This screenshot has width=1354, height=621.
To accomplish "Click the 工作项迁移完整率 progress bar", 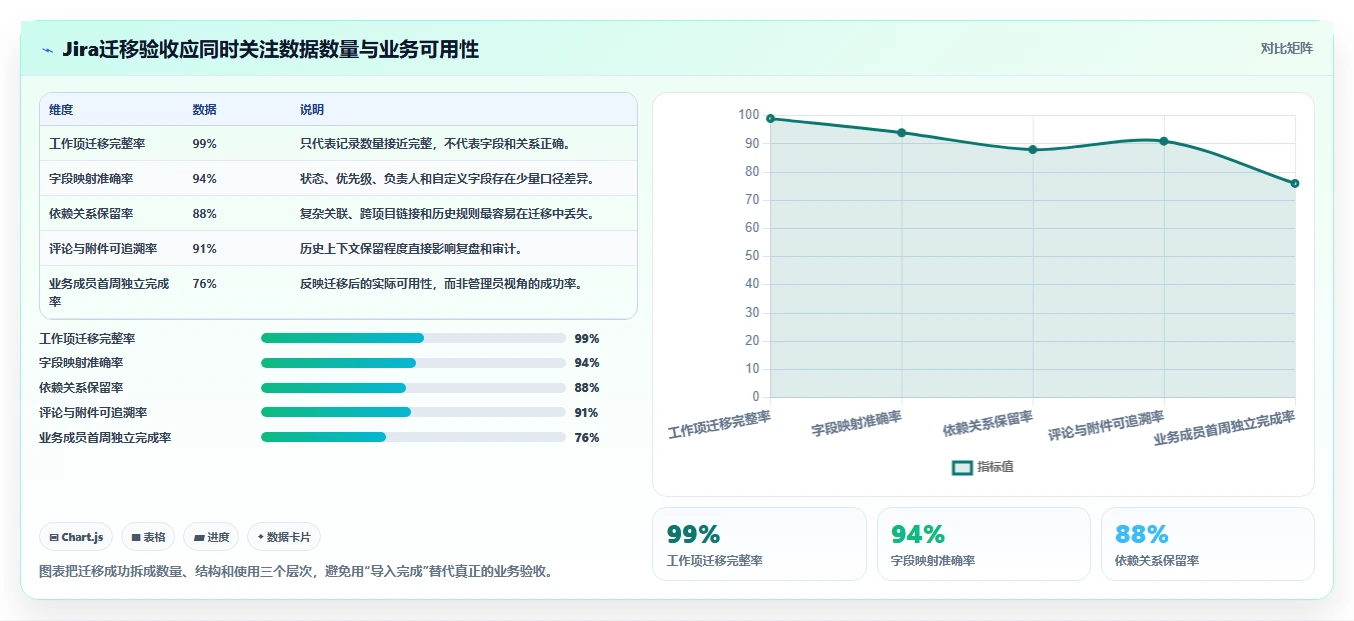I will (x=413, y=338).
